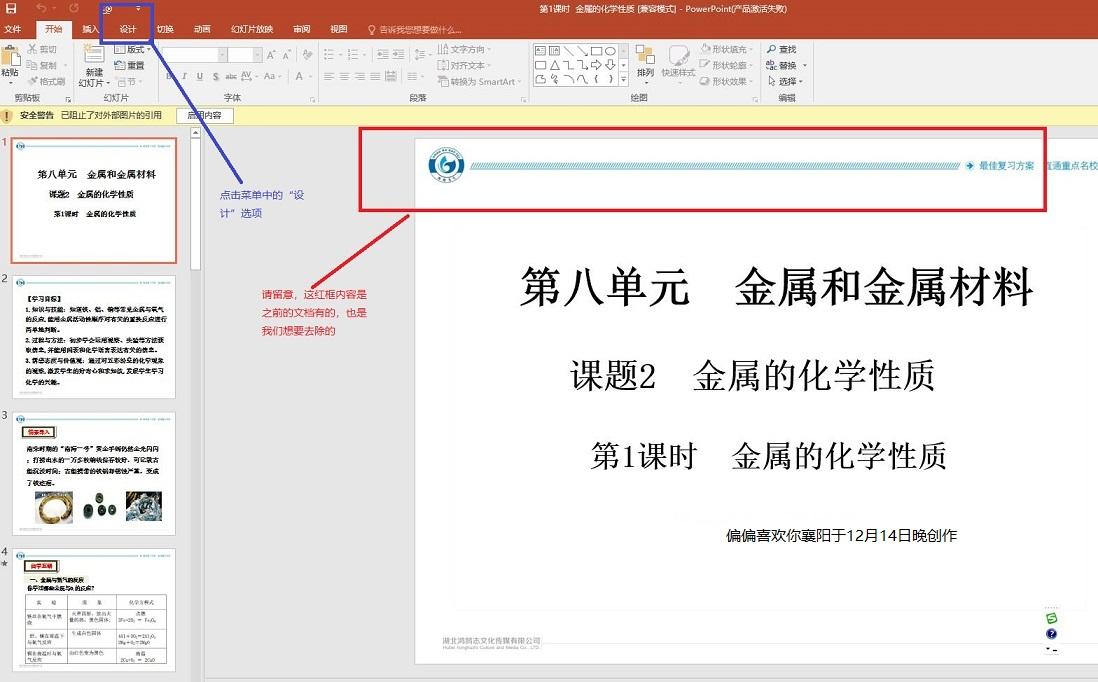Screen dimensions: 1098x682
Task: Toggle italic formatting
Action: (185, 76)
